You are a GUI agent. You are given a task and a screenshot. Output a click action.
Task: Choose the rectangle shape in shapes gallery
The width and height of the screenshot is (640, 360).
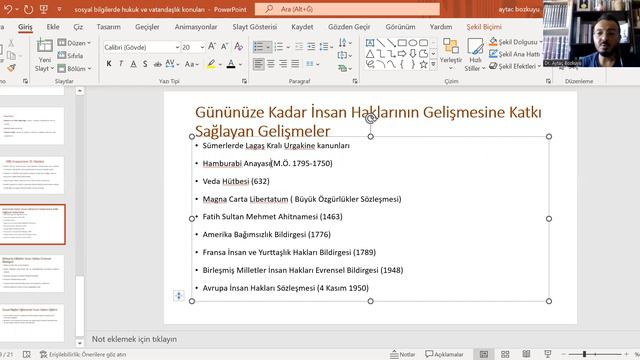click(x=402, y=43)
